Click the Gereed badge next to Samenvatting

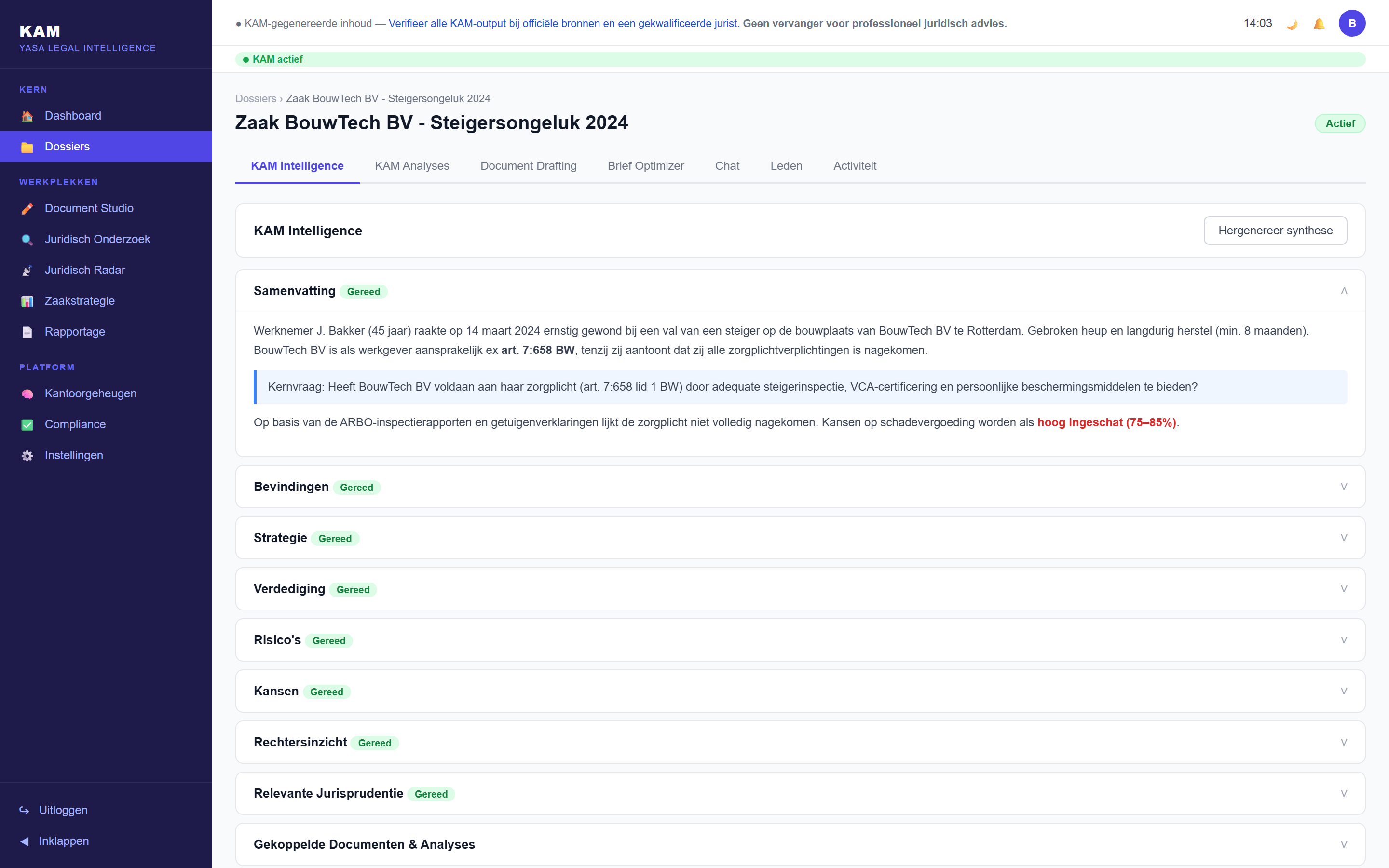(363, 292)
